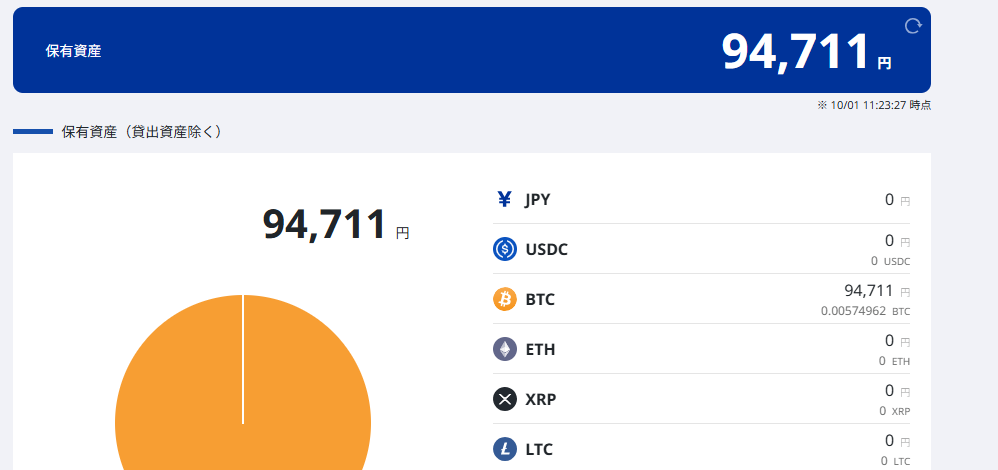Open the USDC asset row label

pyautogui.click(x=546, y=249)
